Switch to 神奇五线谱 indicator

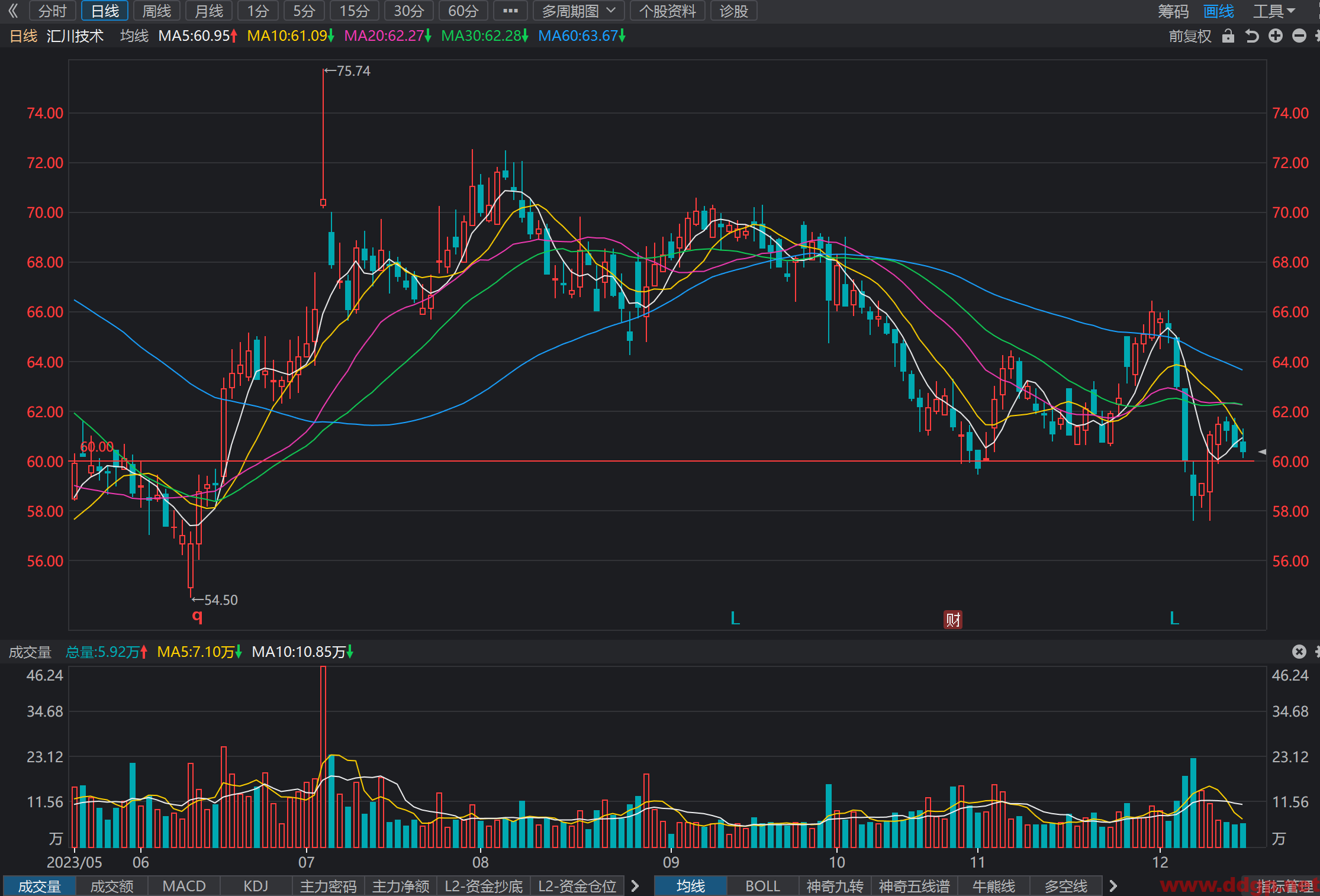(x=915, y=886)
